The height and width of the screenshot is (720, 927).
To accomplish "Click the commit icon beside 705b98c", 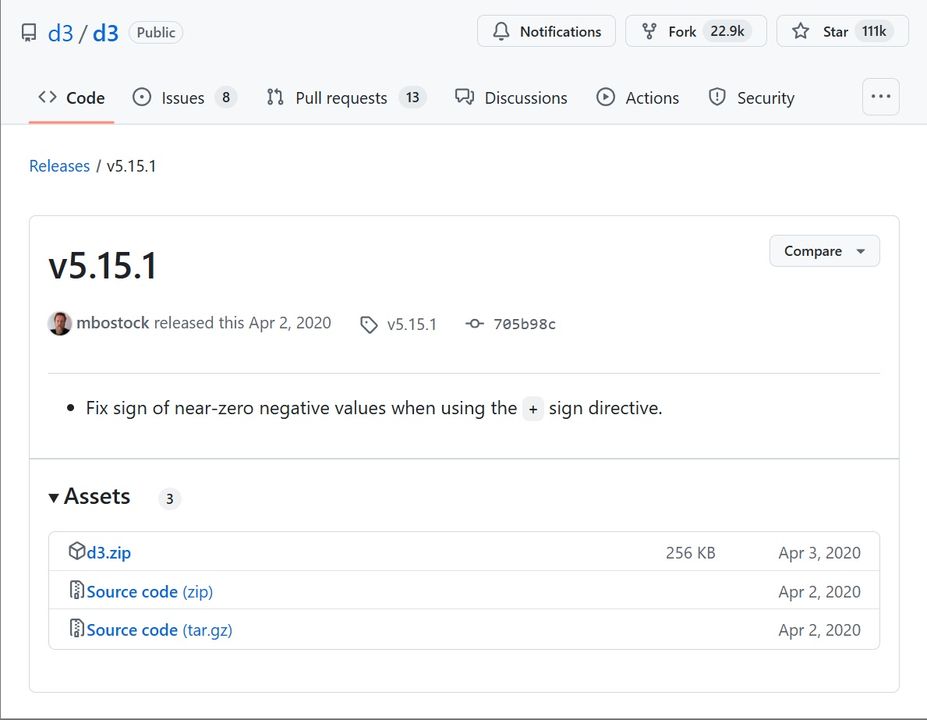I will pyautogui.click(x=475, y=324).
